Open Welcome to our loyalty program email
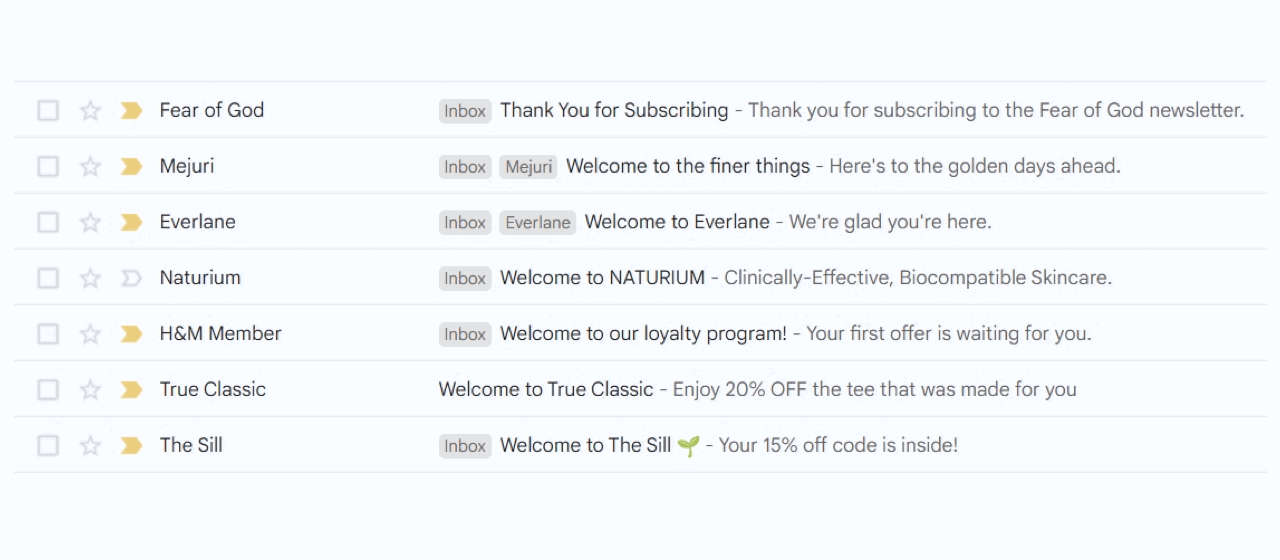 coord(643,333)
